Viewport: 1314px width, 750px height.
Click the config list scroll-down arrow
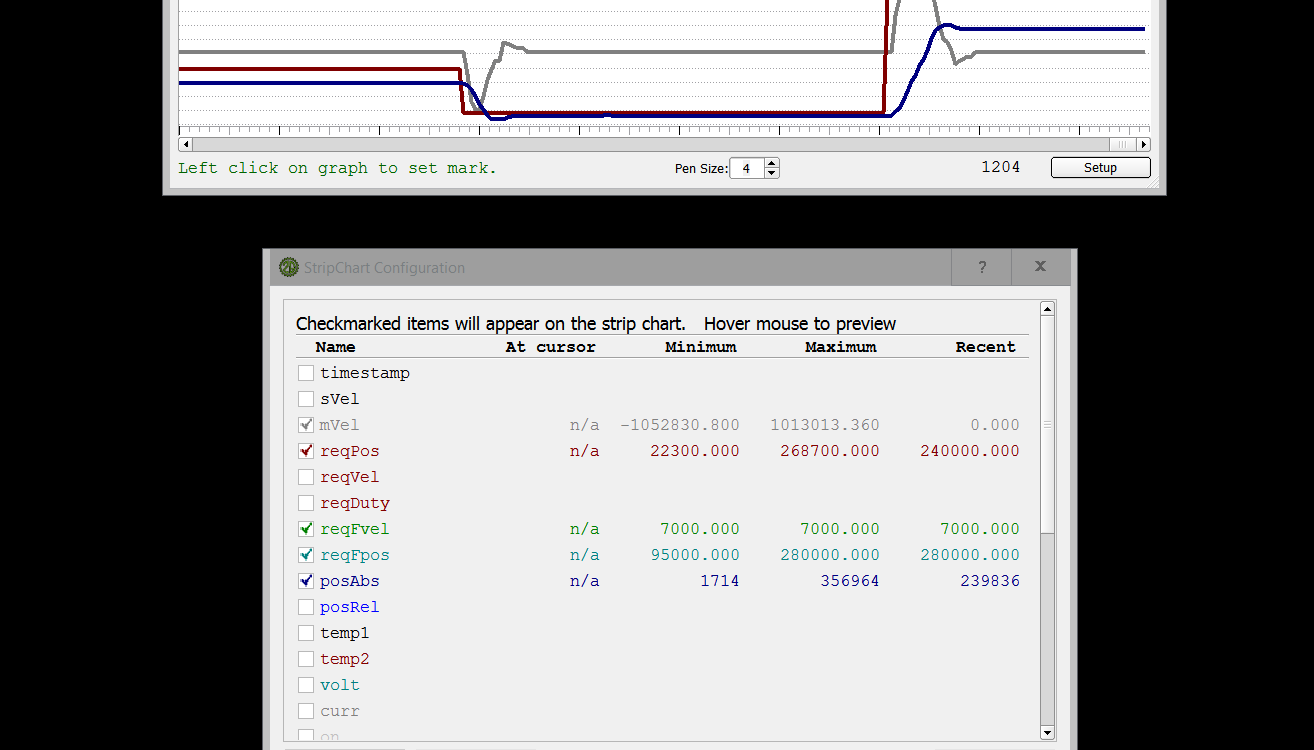(1048, 733)
